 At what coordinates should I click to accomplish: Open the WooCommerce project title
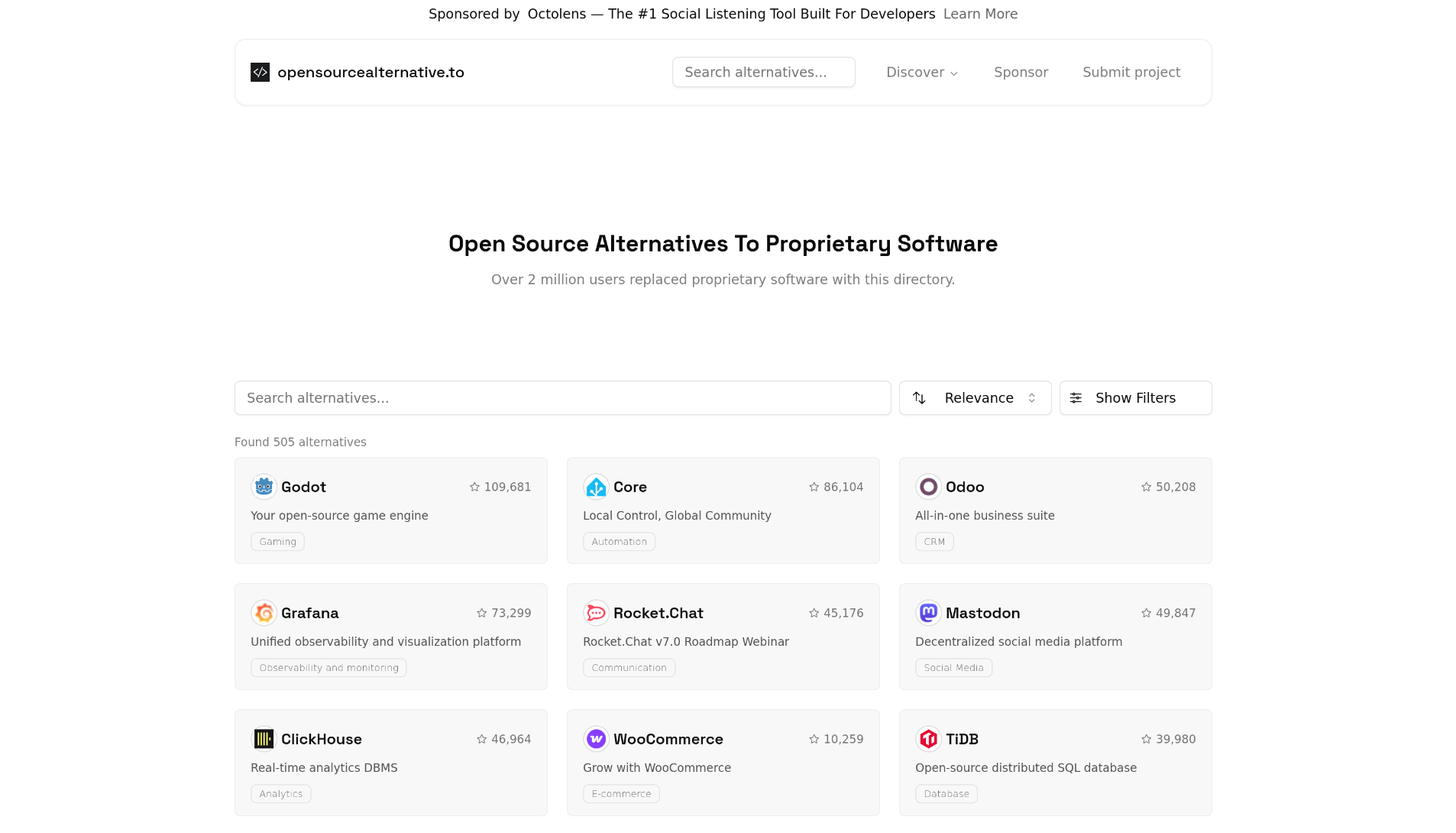668,739
